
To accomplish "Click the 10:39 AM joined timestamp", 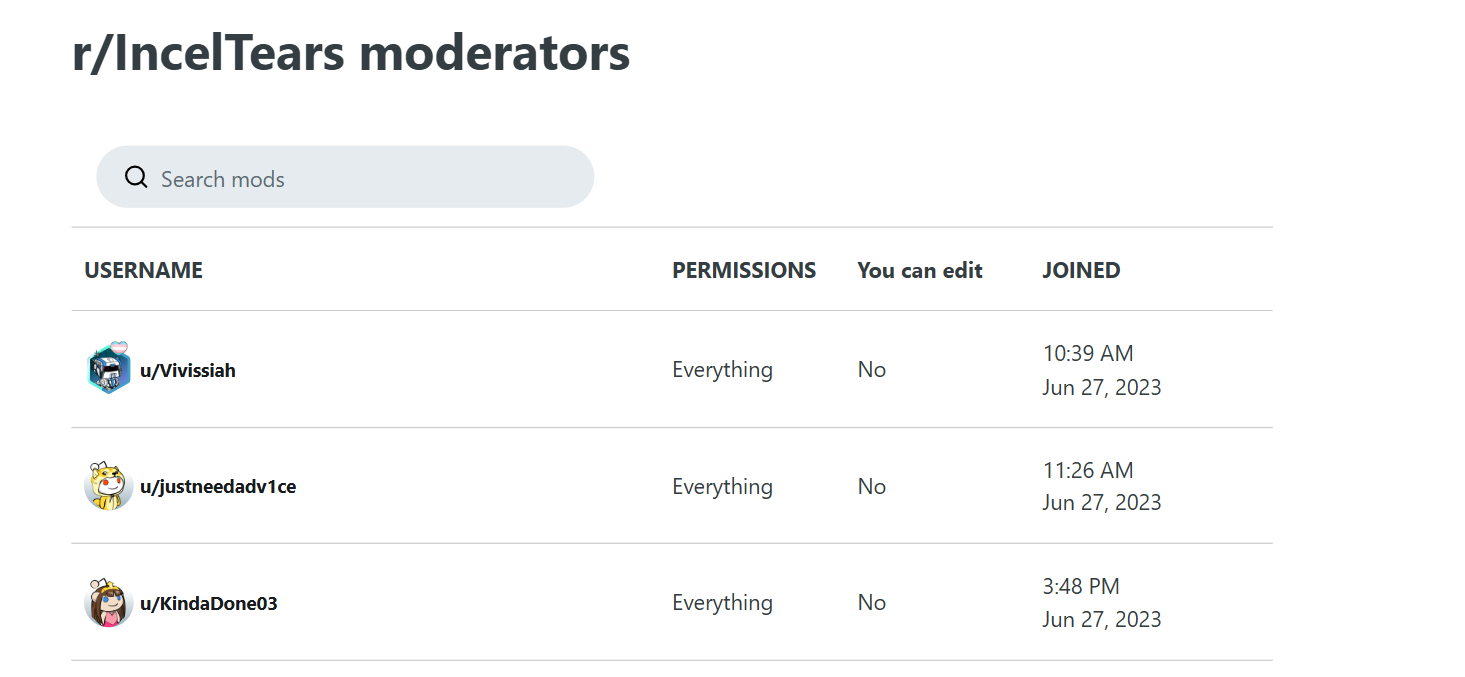I will (x=1088, y=353).
